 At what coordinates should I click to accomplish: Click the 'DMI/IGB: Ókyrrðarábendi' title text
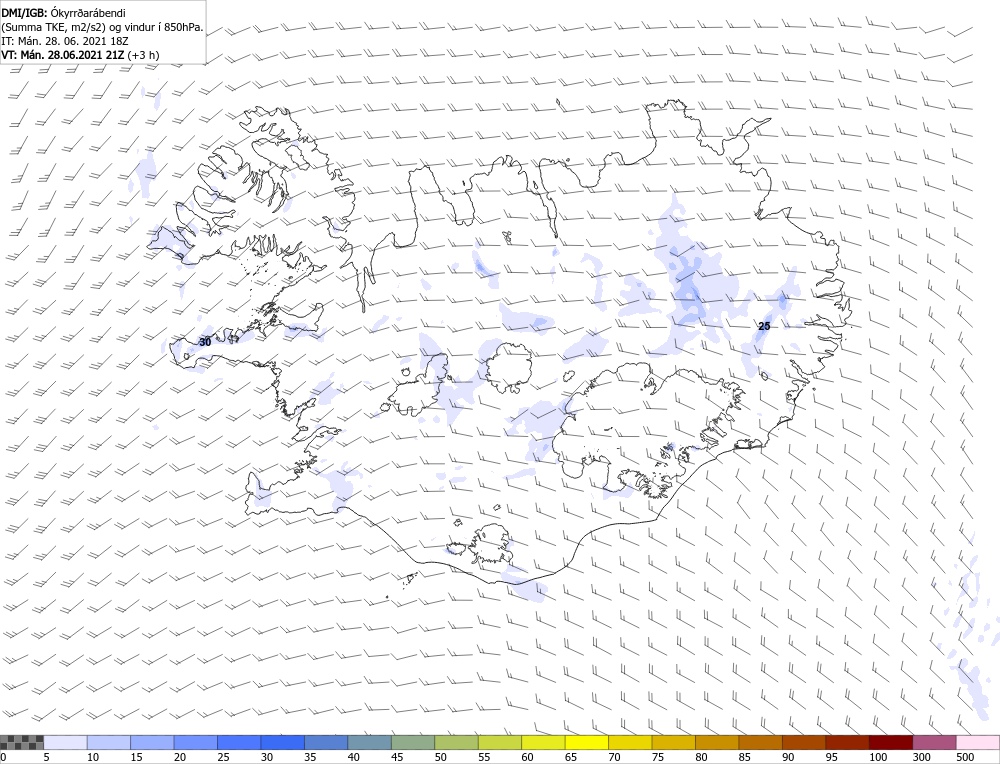[63, 13]
